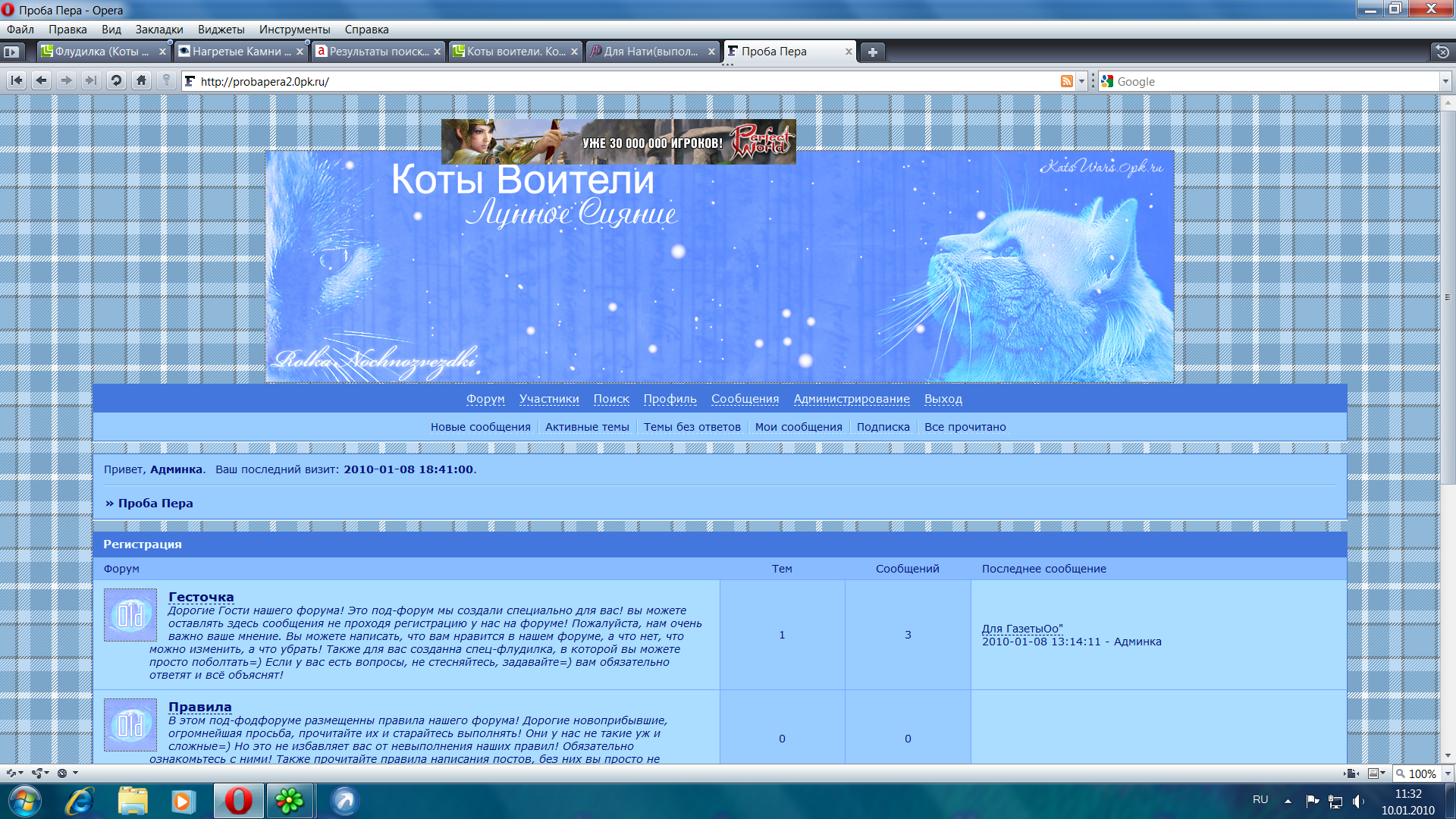Go back with the Back arrow
The image size is (1456, 819).
coord(42,80)
